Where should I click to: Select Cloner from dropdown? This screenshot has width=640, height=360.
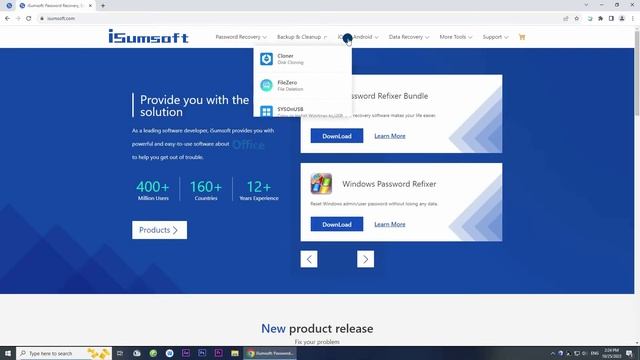pyautogui.click(x=302, y=59)
